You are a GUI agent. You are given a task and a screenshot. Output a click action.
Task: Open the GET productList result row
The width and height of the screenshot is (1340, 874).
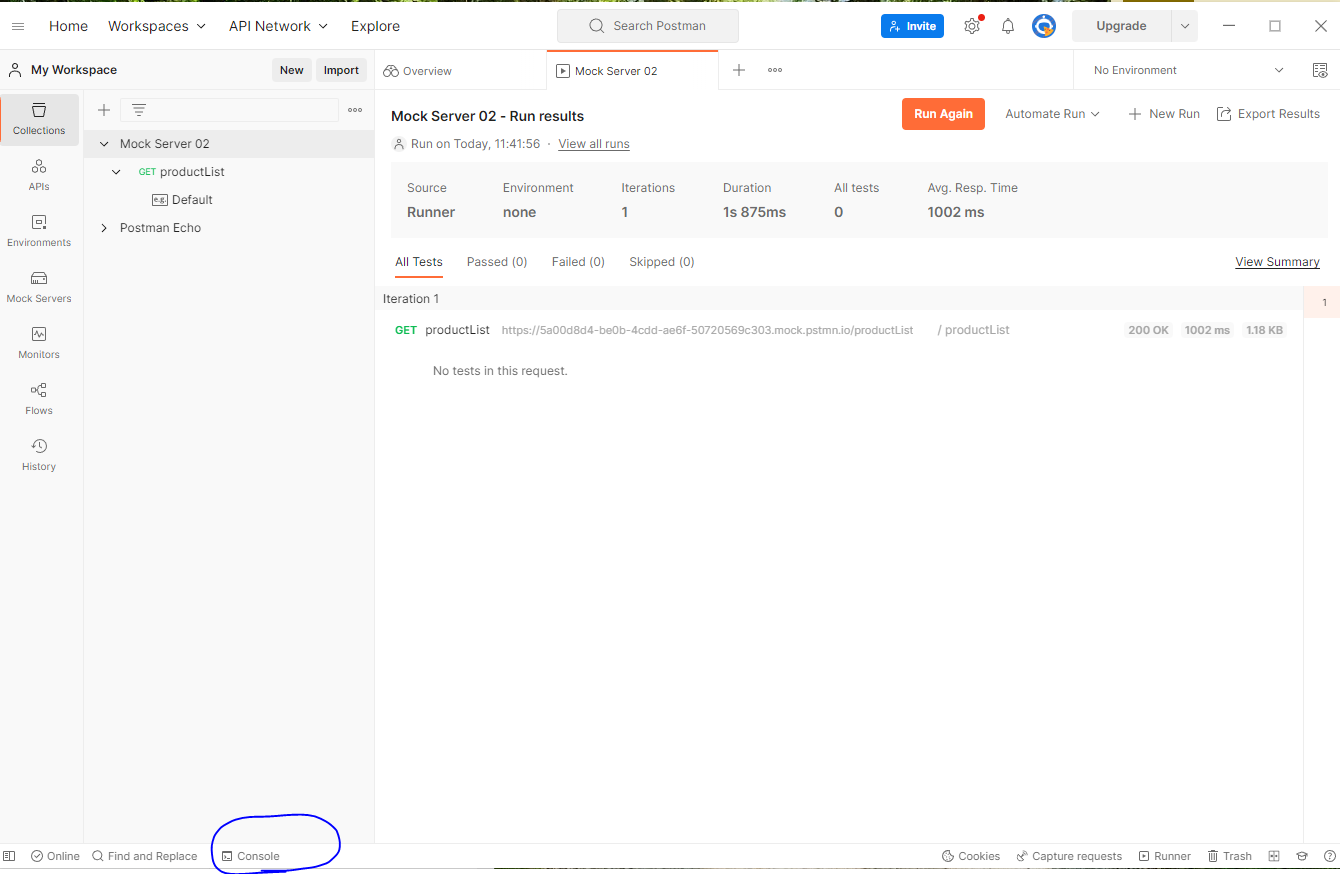pos(839,330)
